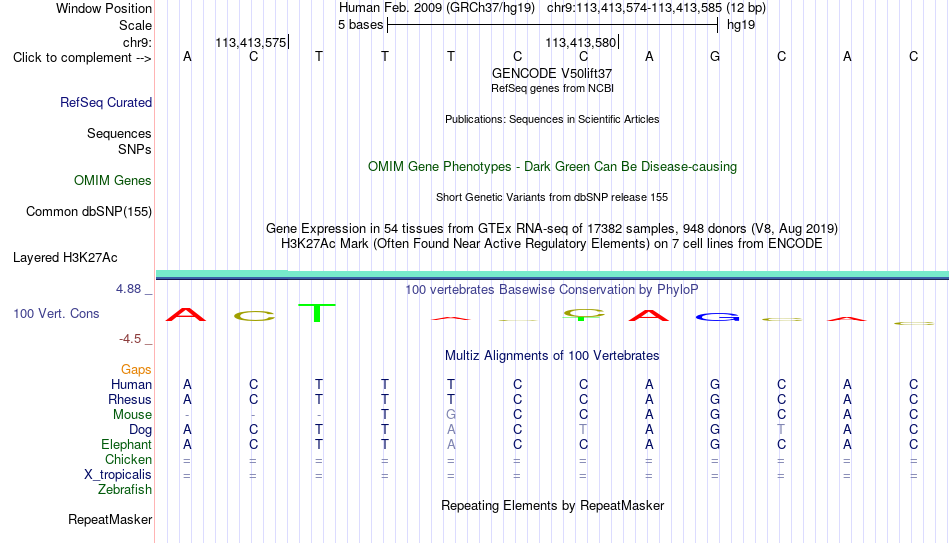Open the 100 Vert. Cons track label
Screen dimensions: 950x543
[56, 313]
